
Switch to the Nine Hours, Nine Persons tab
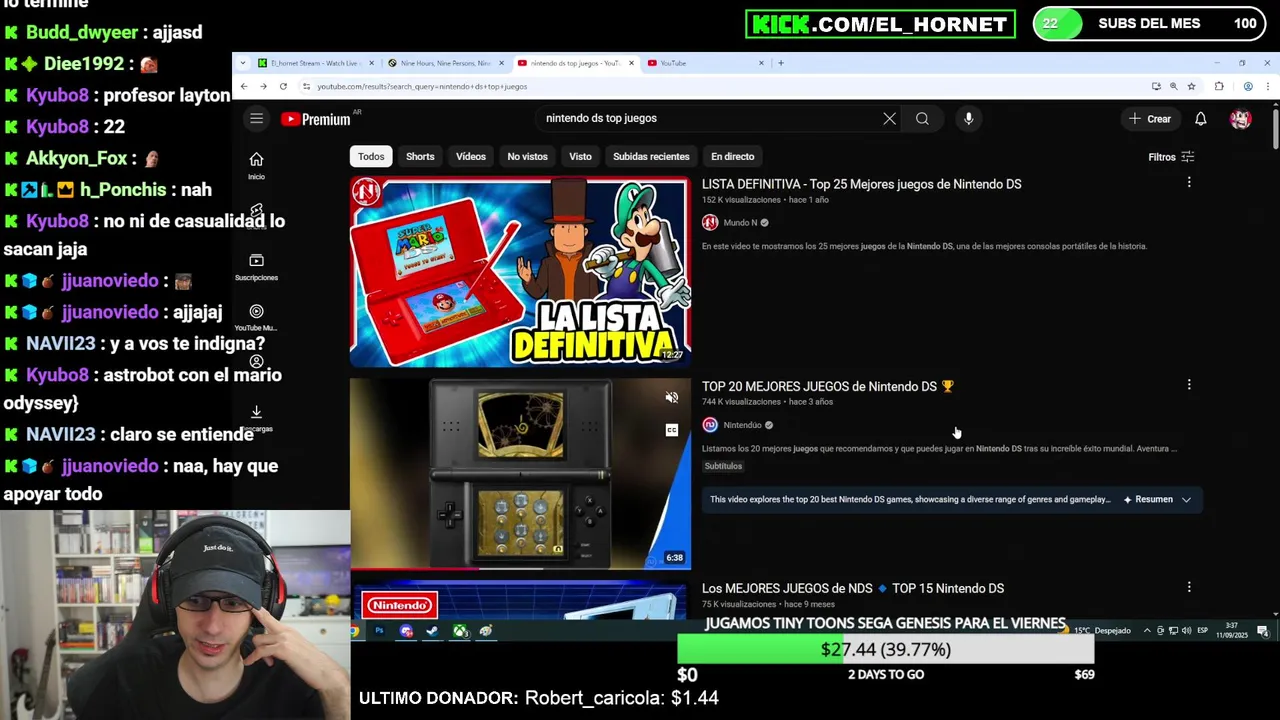click(447, 63)
